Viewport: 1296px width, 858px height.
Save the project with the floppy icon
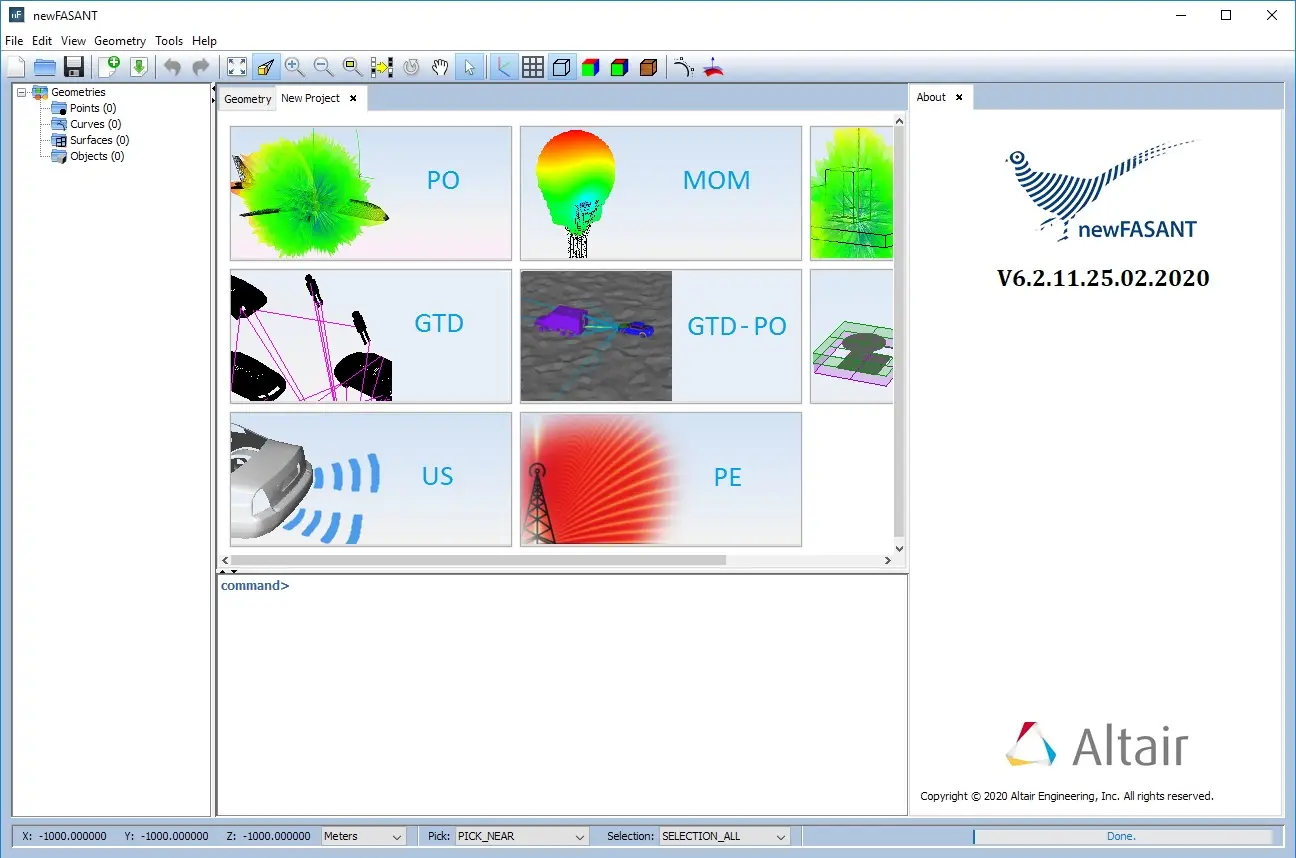click(74, 67)
